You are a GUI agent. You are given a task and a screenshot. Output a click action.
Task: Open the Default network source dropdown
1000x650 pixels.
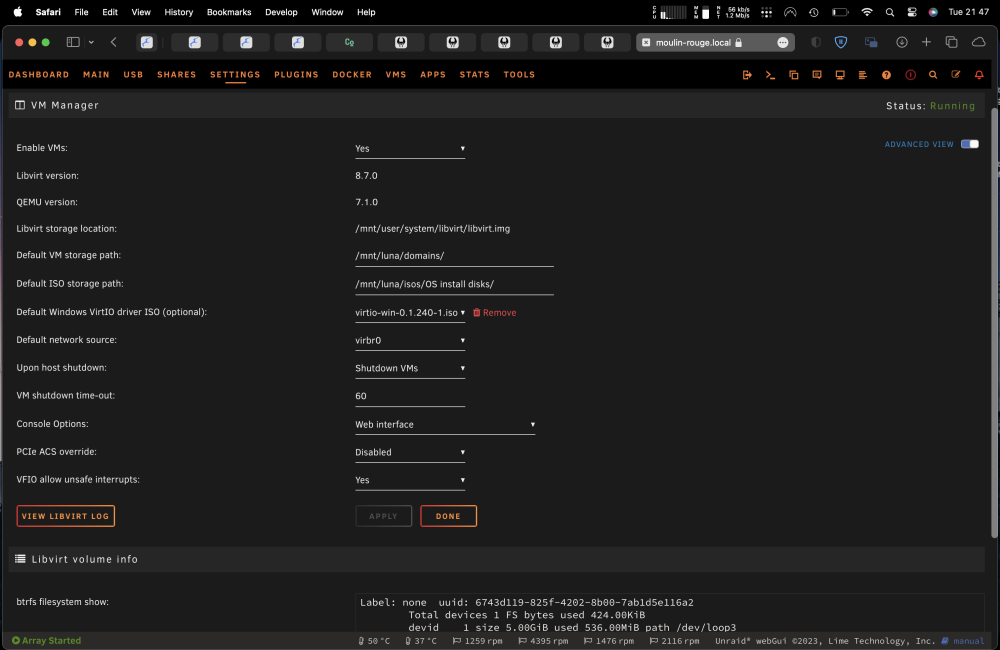tap(410, 341)
